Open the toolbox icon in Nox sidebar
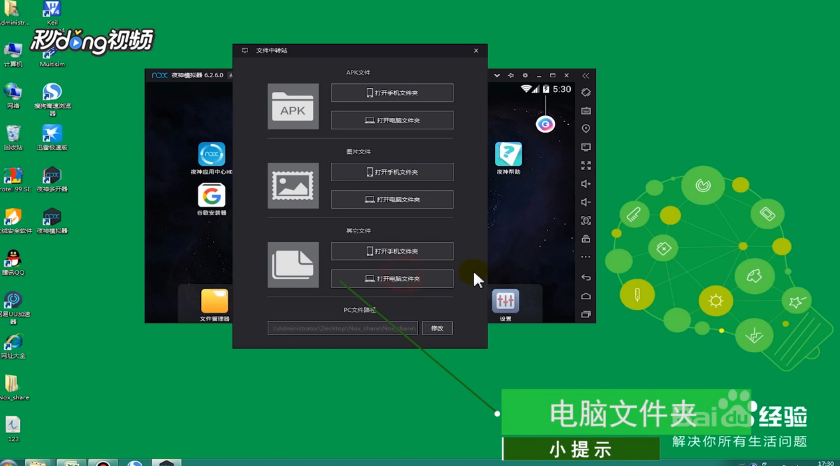Viewport: 840px width, 466px height. [586, 239]
